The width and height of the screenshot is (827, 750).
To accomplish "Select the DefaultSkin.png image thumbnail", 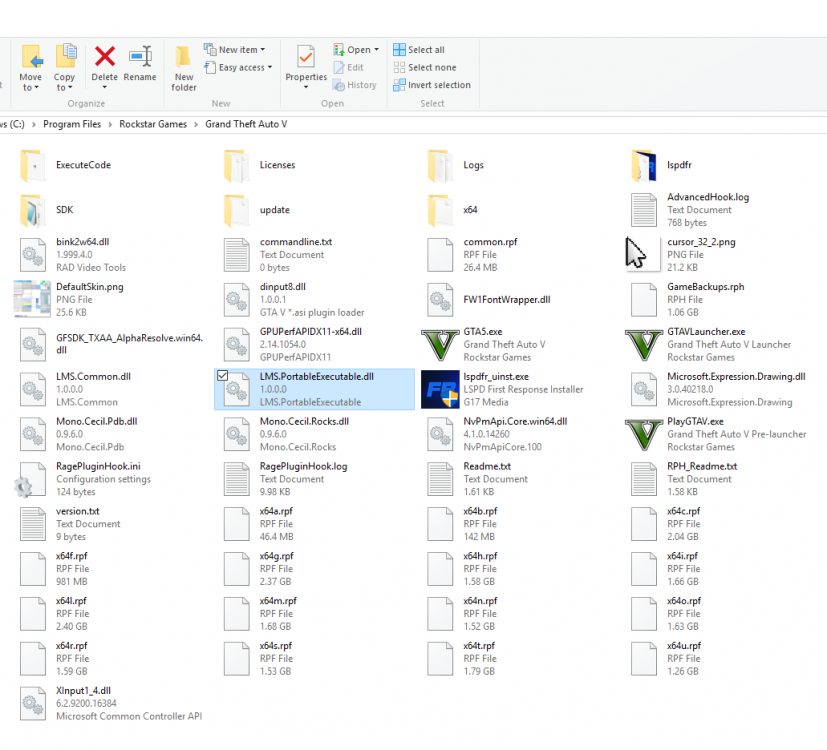I will tap(30, 299).
